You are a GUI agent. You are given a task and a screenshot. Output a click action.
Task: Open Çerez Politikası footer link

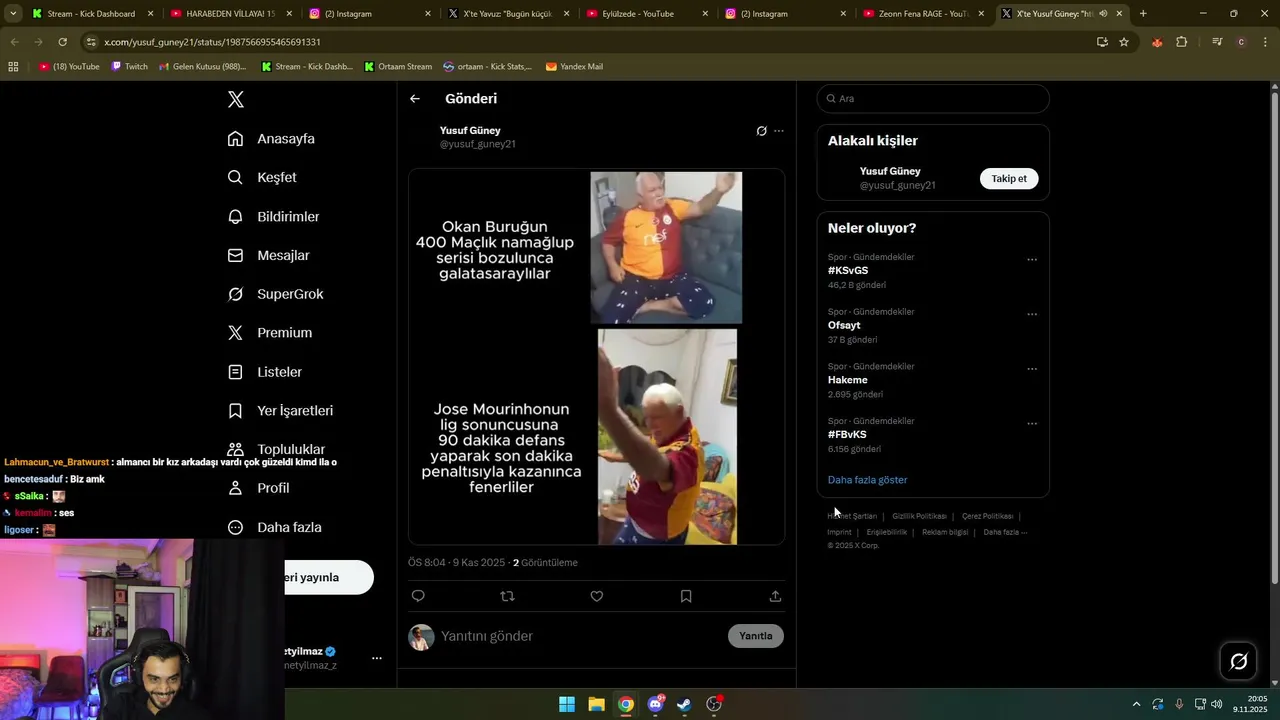point(987,516)
